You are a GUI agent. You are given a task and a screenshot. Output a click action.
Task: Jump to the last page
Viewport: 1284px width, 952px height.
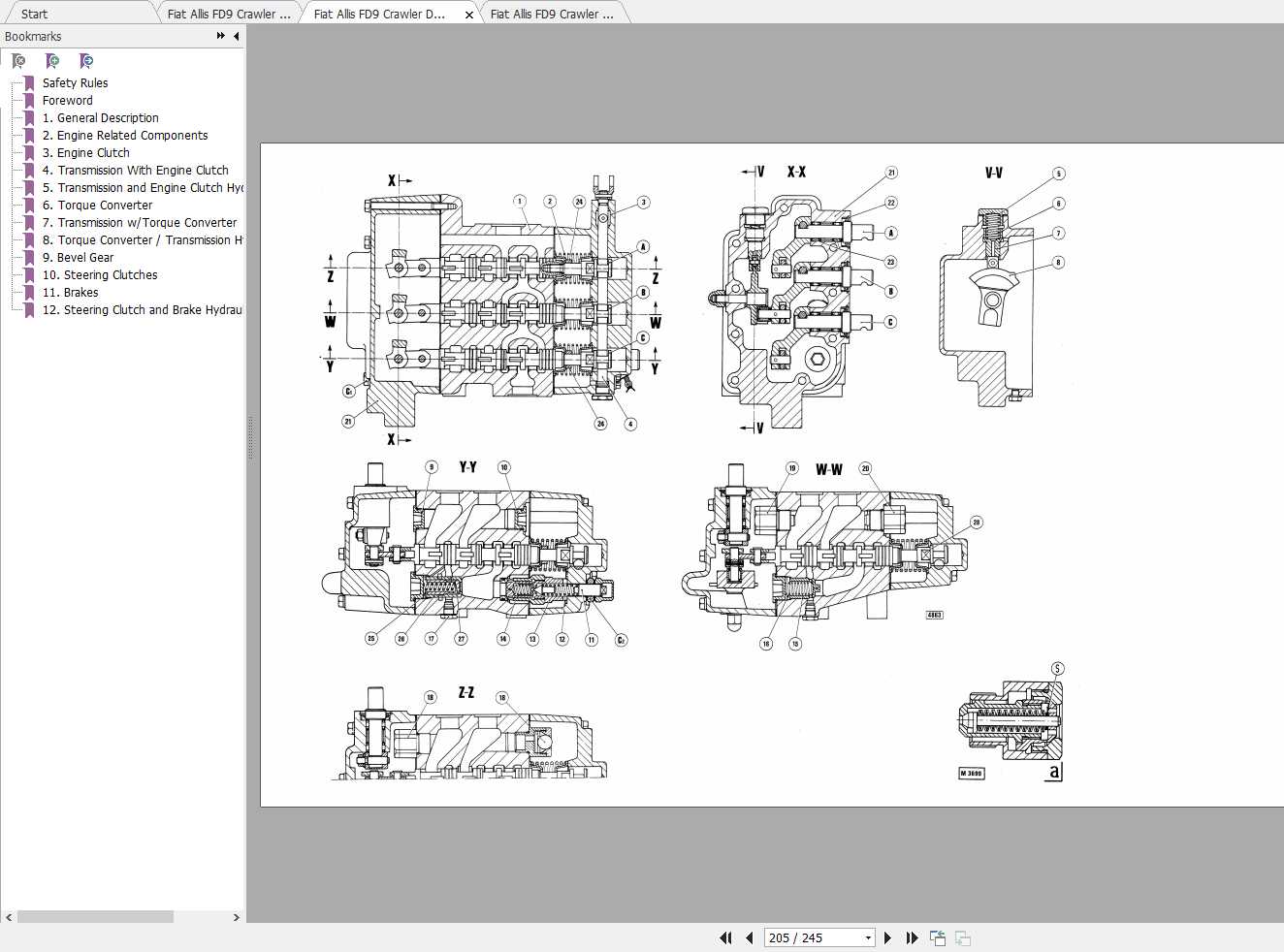coord(912,937)
